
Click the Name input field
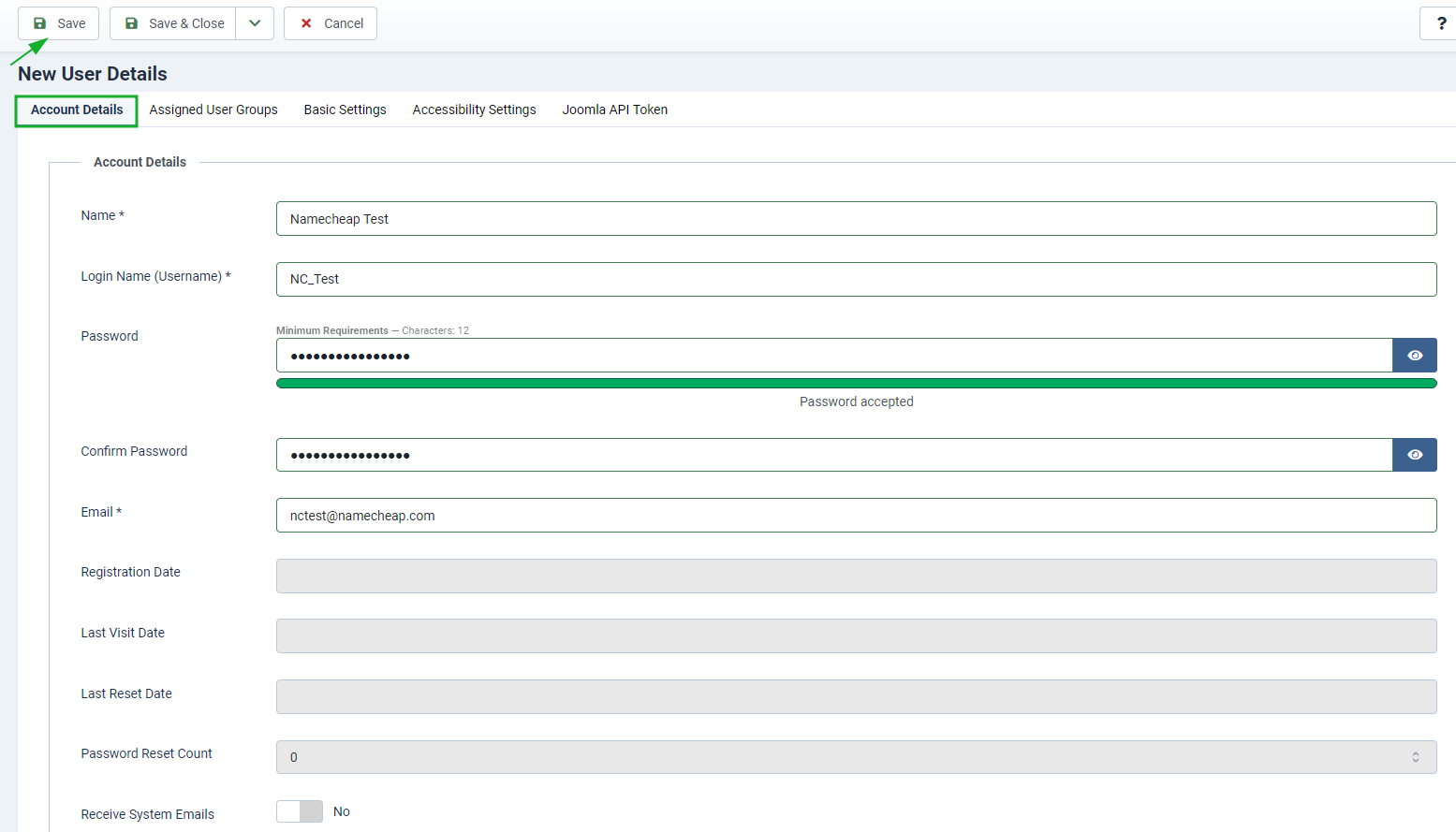tap(856, 219)
